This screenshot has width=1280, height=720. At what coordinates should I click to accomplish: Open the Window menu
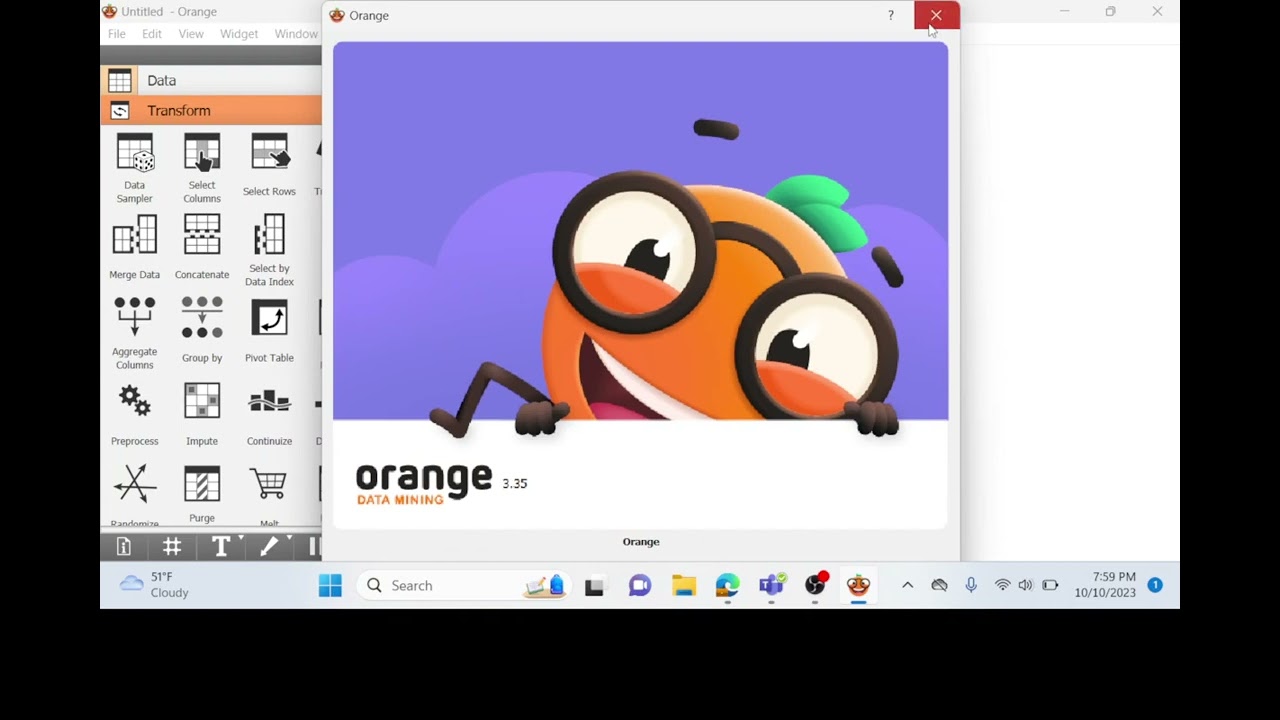(296, 34)
